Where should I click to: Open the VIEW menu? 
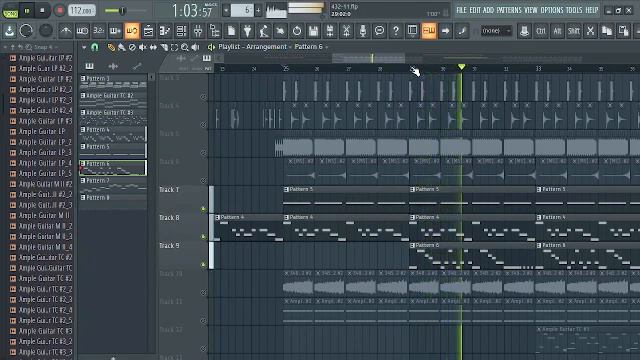pos(531,10)
